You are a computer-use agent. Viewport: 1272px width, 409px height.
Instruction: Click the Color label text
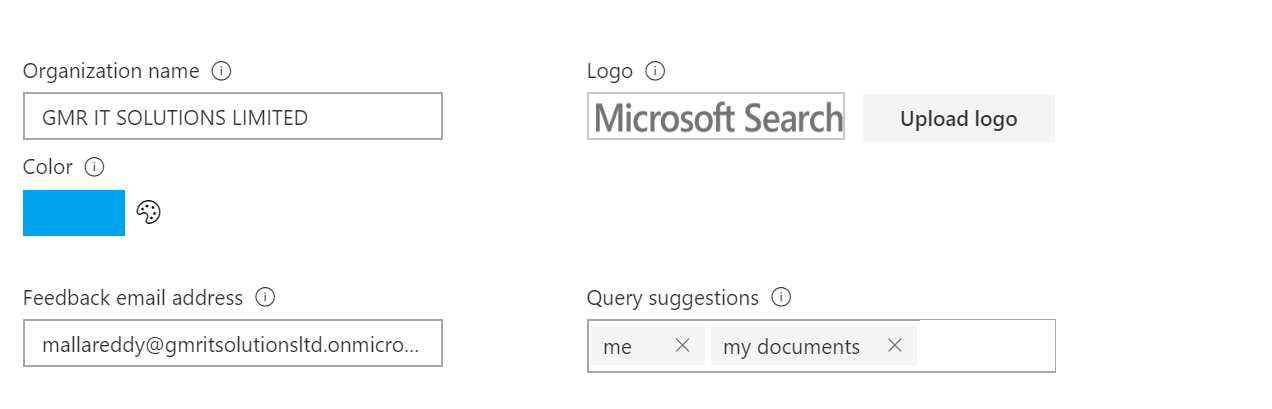(48, 167)
